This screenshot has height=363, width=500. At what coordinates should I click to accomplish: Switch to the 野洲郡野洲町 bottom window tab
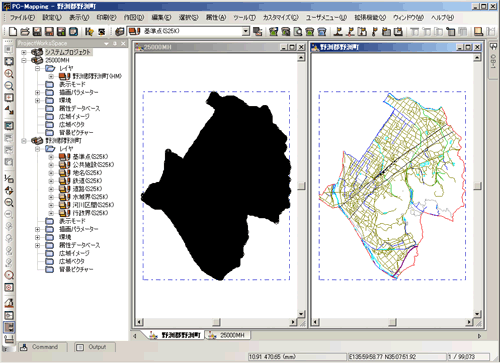coord(176,335)
